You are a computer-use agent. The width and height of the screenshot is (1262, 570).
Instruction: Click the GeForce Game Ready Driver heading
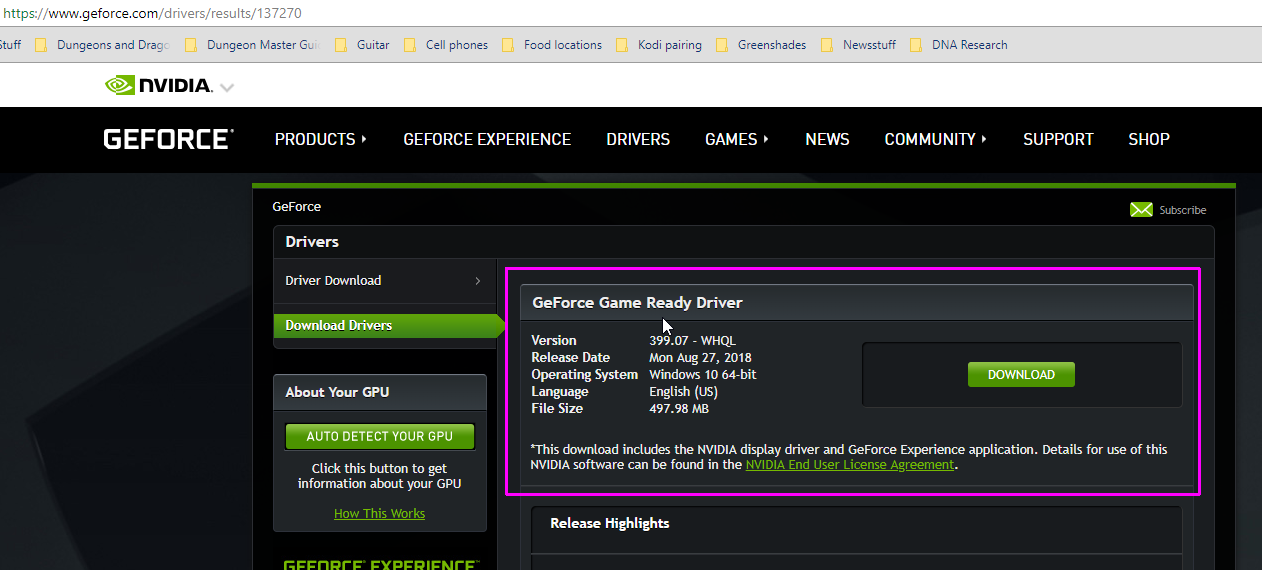[x=637, y=302]
